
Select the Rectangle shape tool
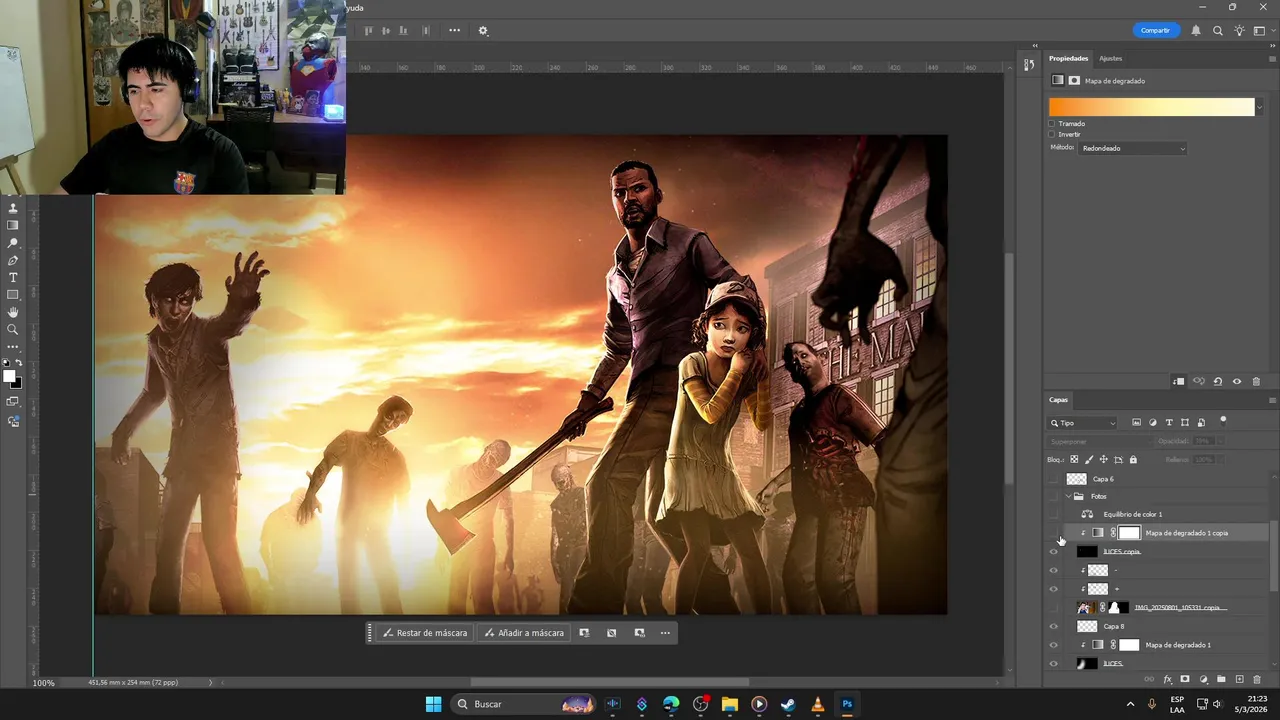pos(13,295)
